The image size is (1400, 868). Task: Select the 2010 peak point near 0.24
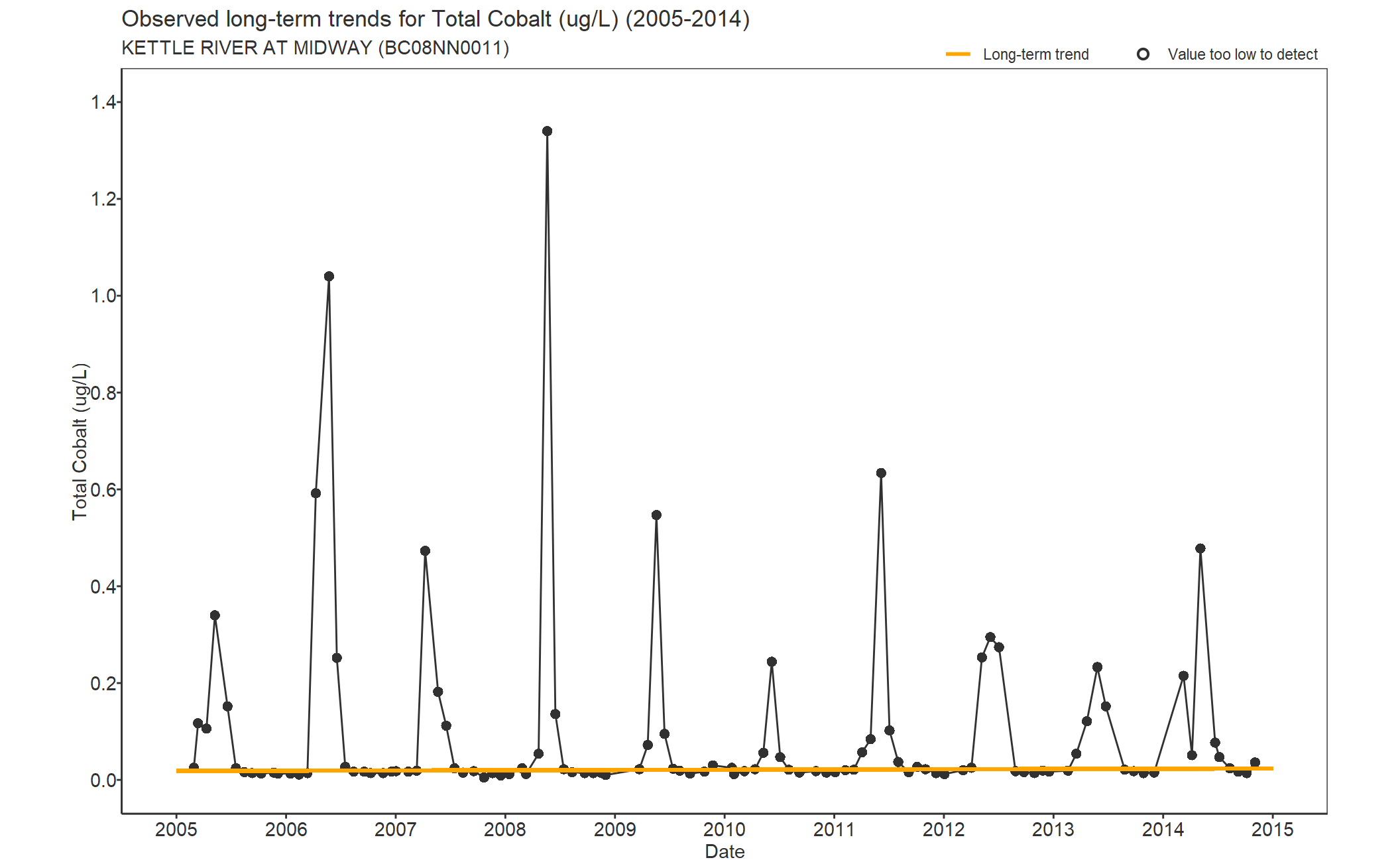(x=772, y=662)
